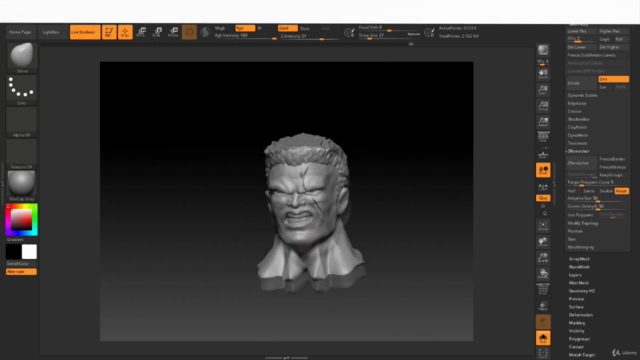640x360 pixels.
Task: Open the NanoMesh subpalette
Action: pyautogui.click(x=580, y=267)
